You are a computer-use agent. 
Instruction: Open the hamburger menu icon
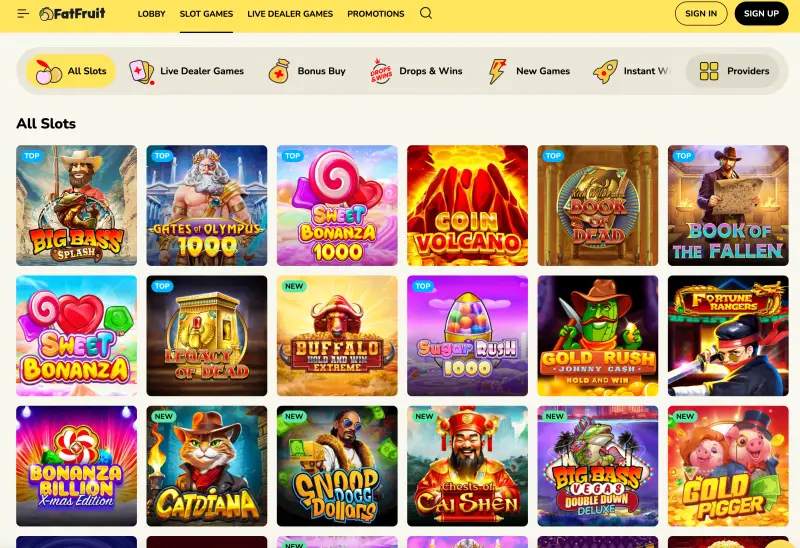[x=23, y=14]
